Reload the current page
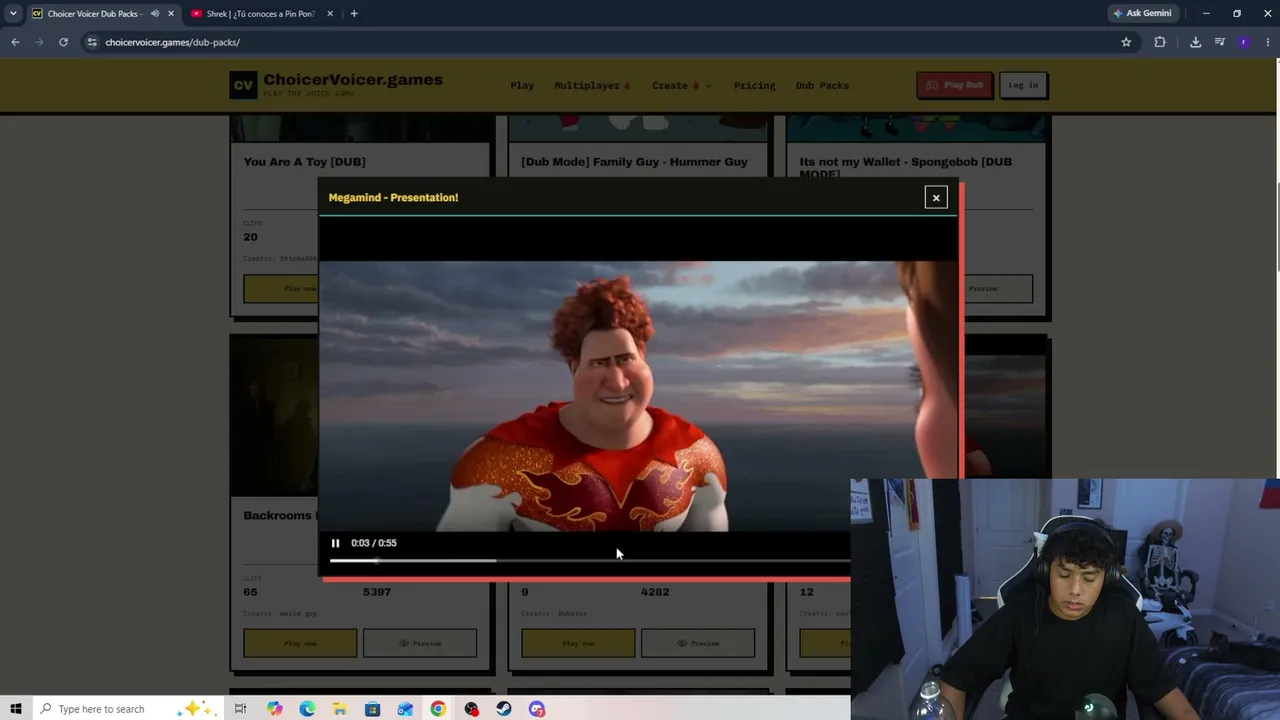1280x720 pixels. coord(63,42)
